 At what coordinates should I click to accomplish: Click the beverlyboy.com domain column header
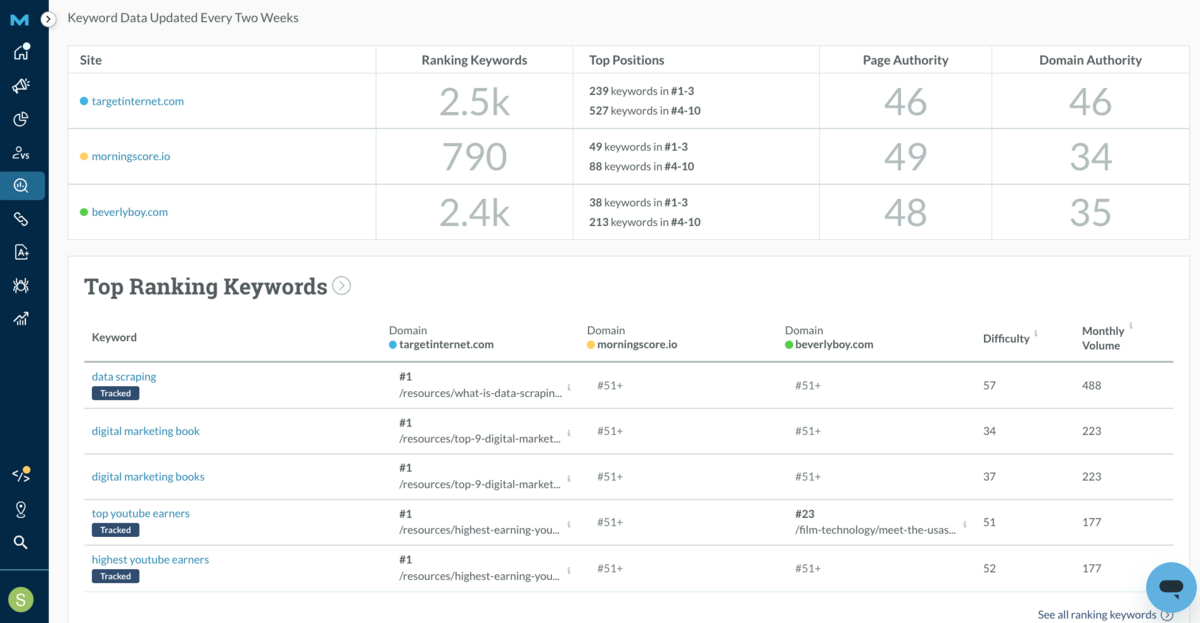click(x=829, y=337)
